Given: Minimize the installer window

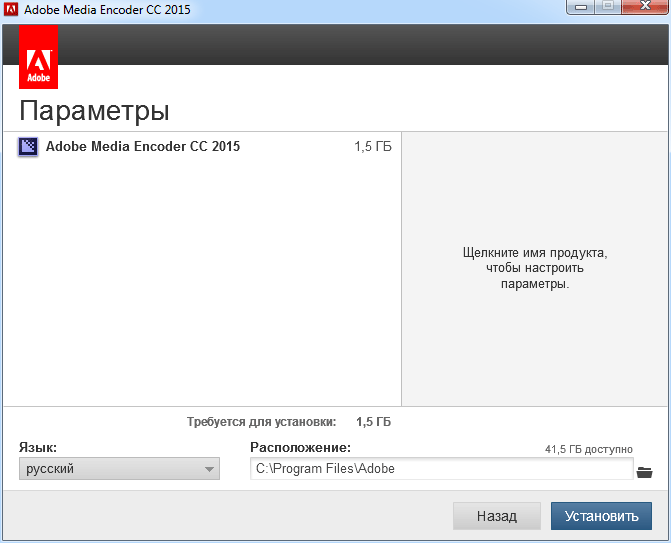Looking at the screenshot, I should tap(581, 7).
